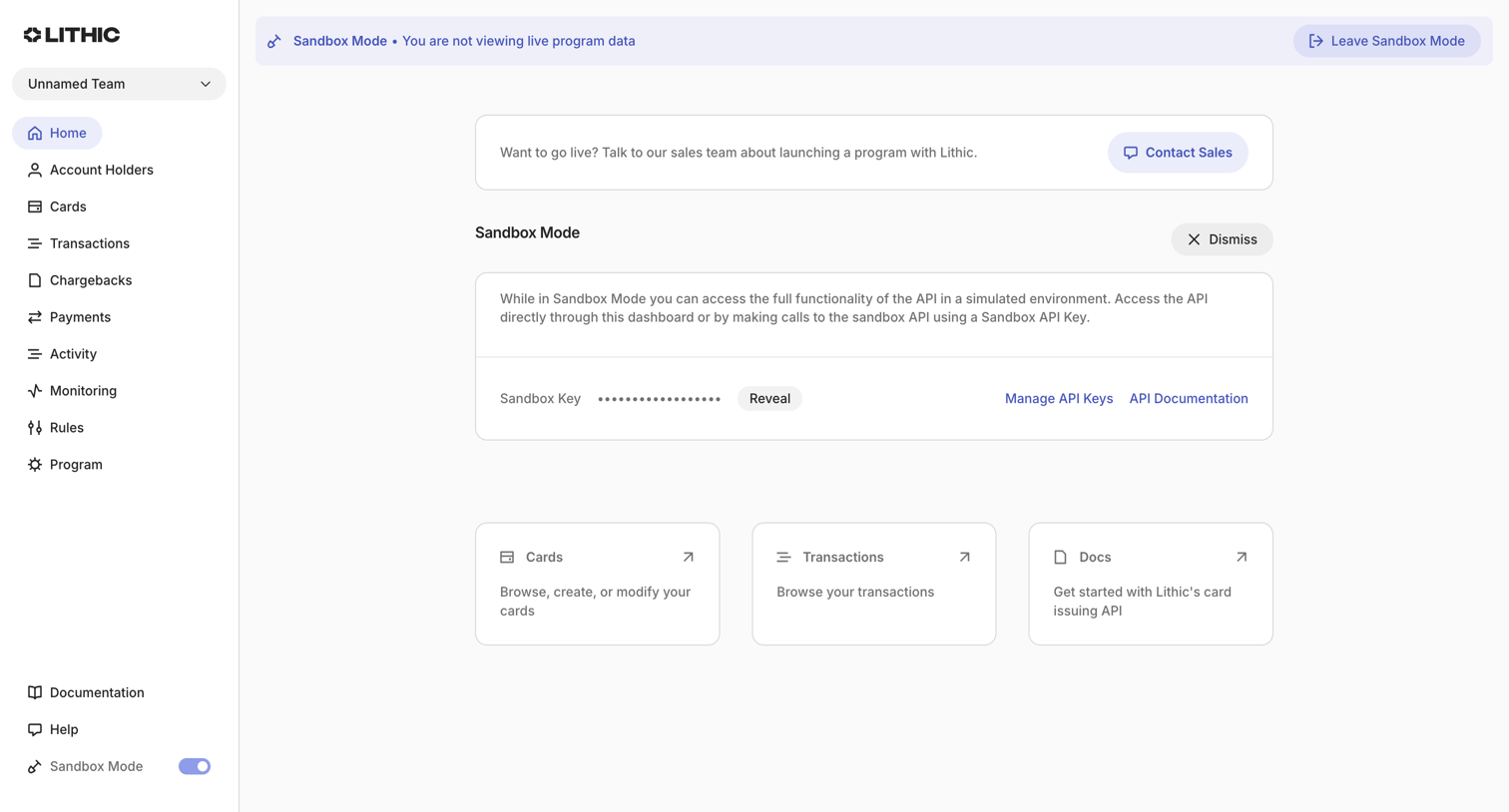Click the Program gear icon
The width and height of the screenshot is (1509, 812).
35,465
